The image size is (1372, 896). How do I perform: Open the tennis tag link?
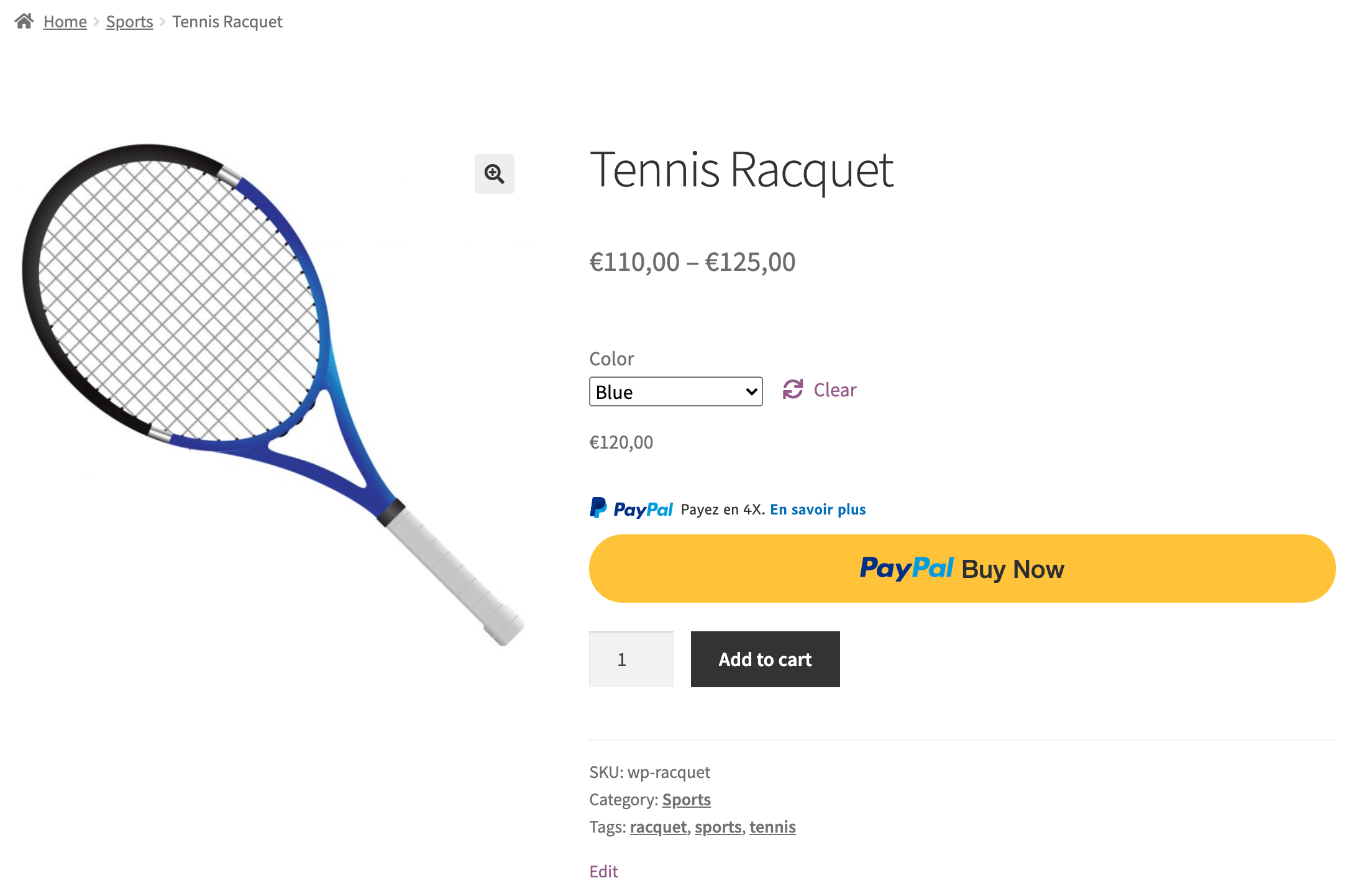pyautogui.click(x=772, y=827)
